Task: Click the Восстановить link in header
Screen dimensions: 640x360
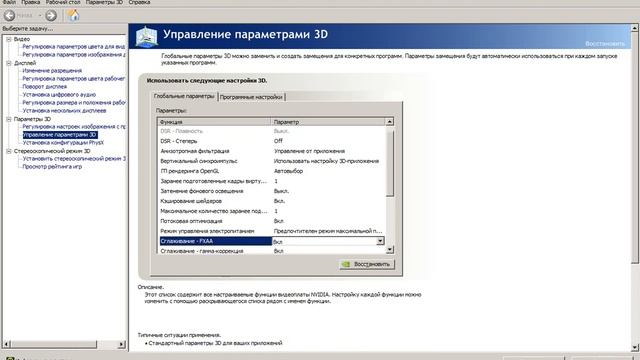Action: pyautogui.click(x=604, y=43)
